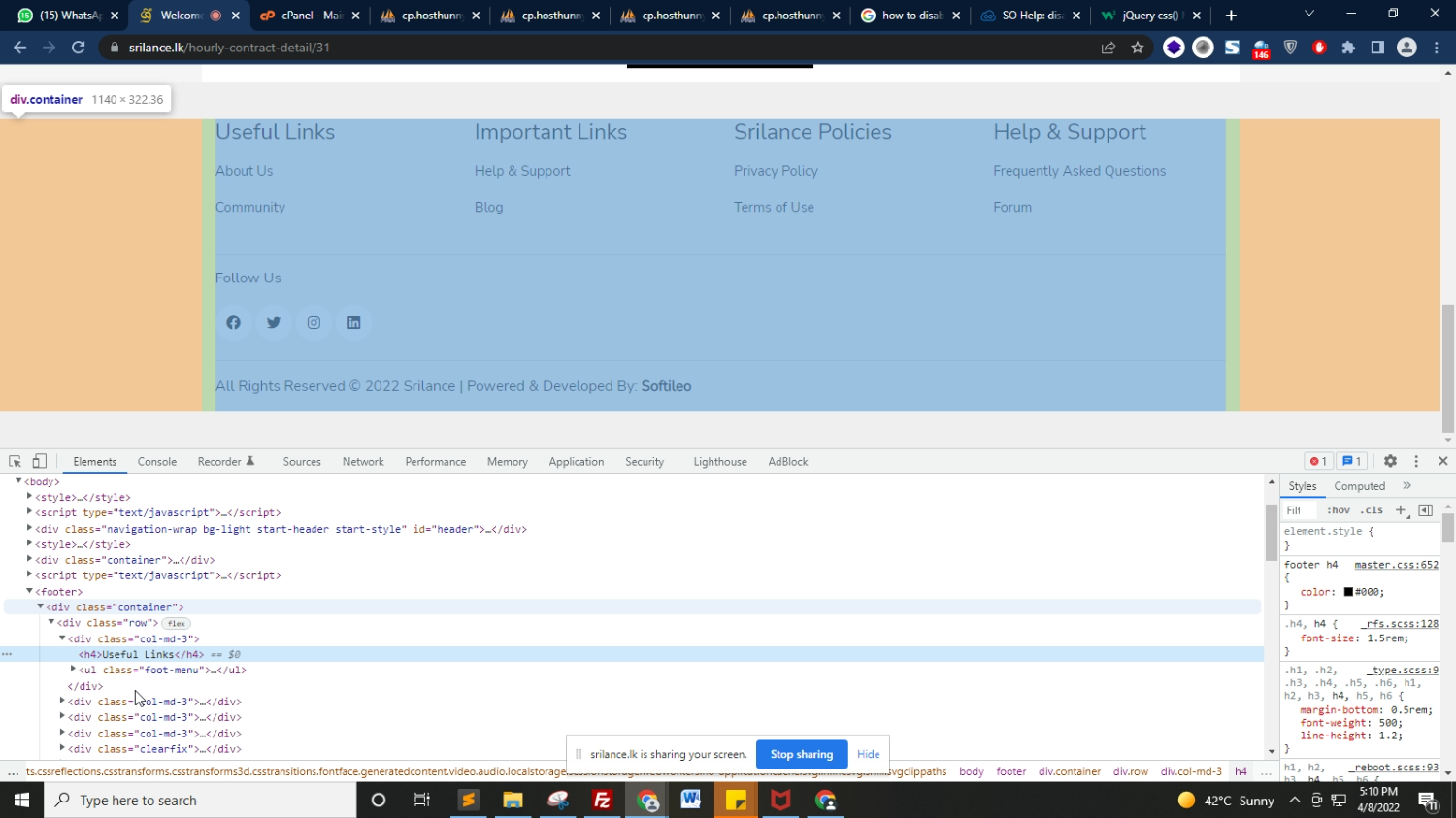This screenshot has height=818, width=1456.
Task: Click the LinkedIn icon under Follow Us
Action: (x=354, y=323)
